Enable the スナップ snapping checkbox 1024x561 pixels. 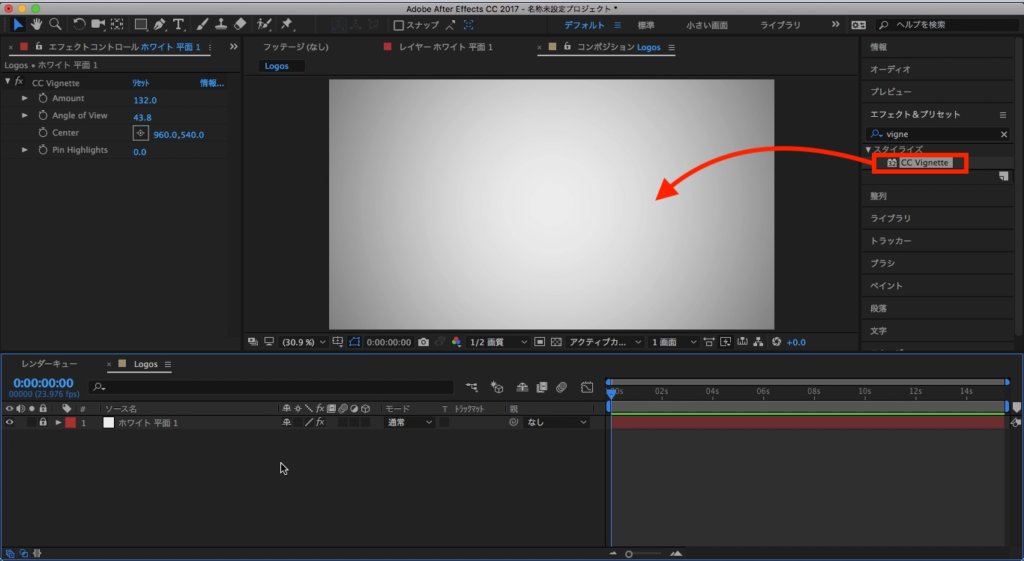click(399, 25)
